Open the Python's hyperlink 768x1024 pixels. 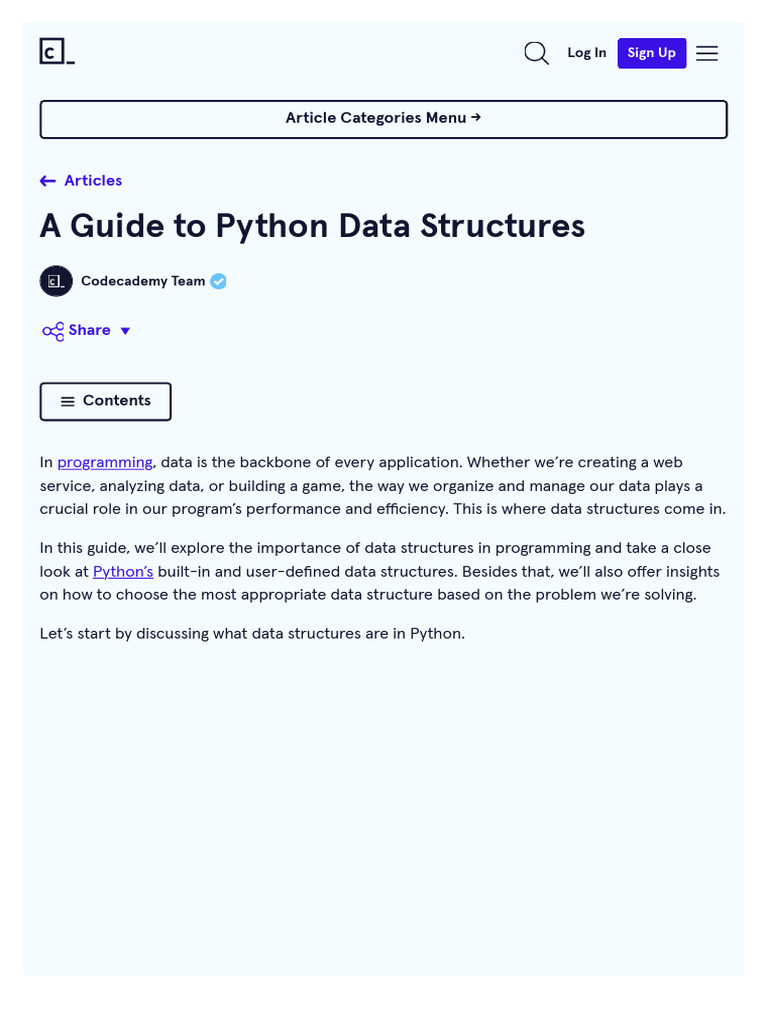point(123,571)
